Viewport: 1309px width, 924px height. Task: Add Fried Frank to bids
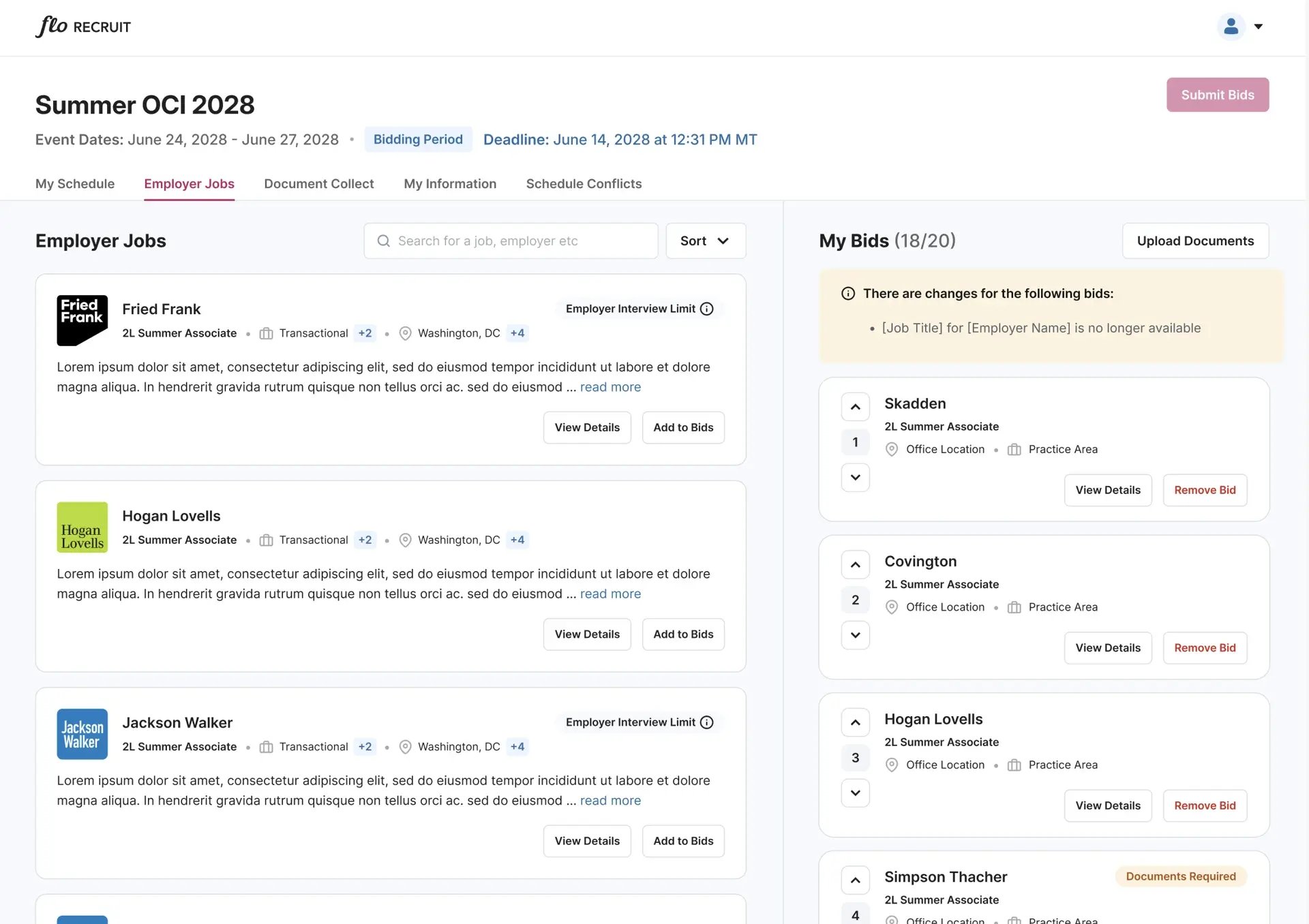point(683,427)
